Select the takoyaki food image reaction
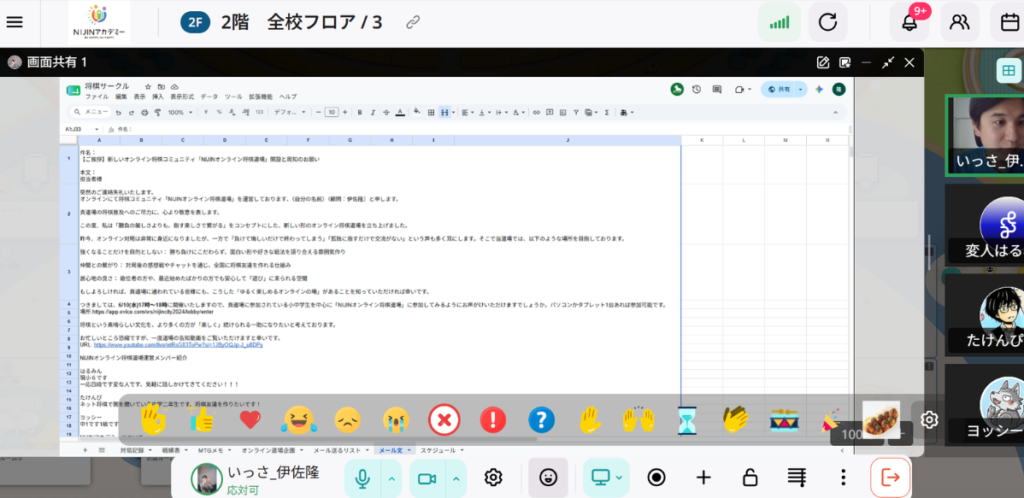 pyautogui.click(x=881, y=419)
